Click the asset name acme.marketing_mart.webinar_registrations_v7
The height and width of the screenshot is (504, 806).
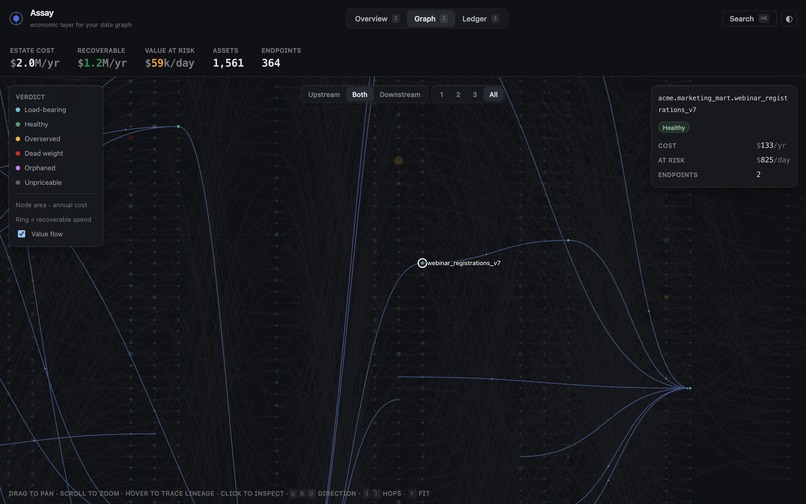[723, 104]
